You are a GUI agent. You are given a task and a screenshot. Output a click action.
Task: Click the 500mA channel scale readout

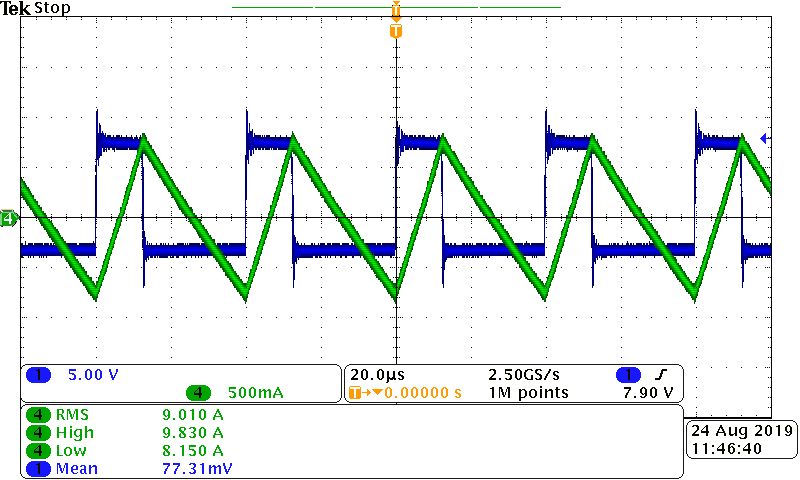point(255,392)
